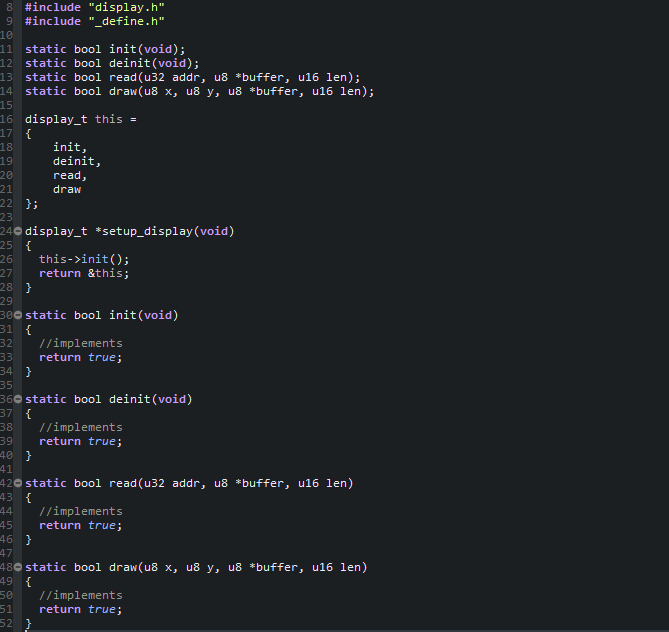Click the read prototype on line 13
This screenshot has width=669, height=632.
click(x=192, y=78)
